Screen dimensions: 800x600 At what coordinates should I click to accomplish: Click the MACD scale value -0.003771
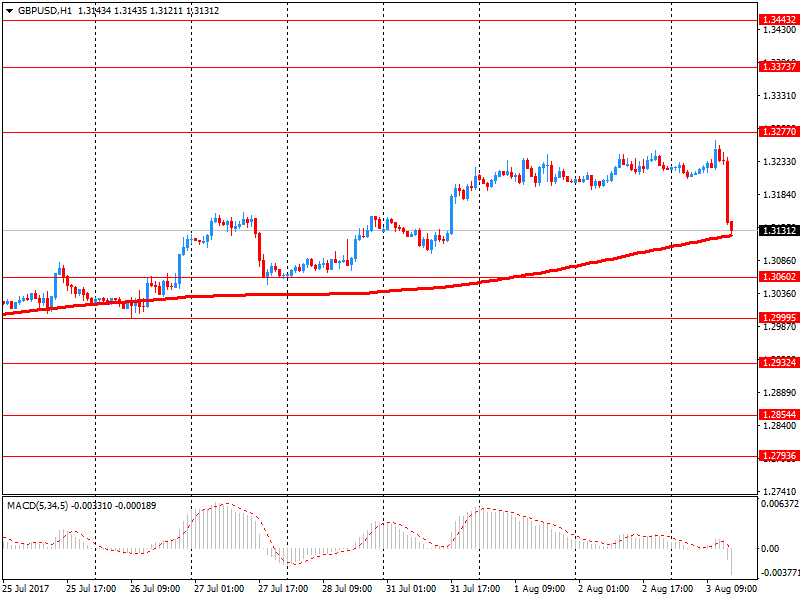point(780,573)
